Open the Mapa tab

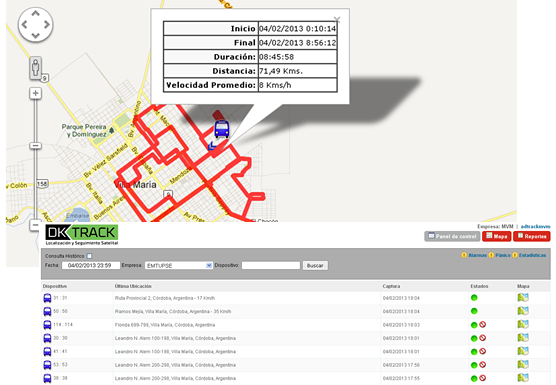(496, 236)
